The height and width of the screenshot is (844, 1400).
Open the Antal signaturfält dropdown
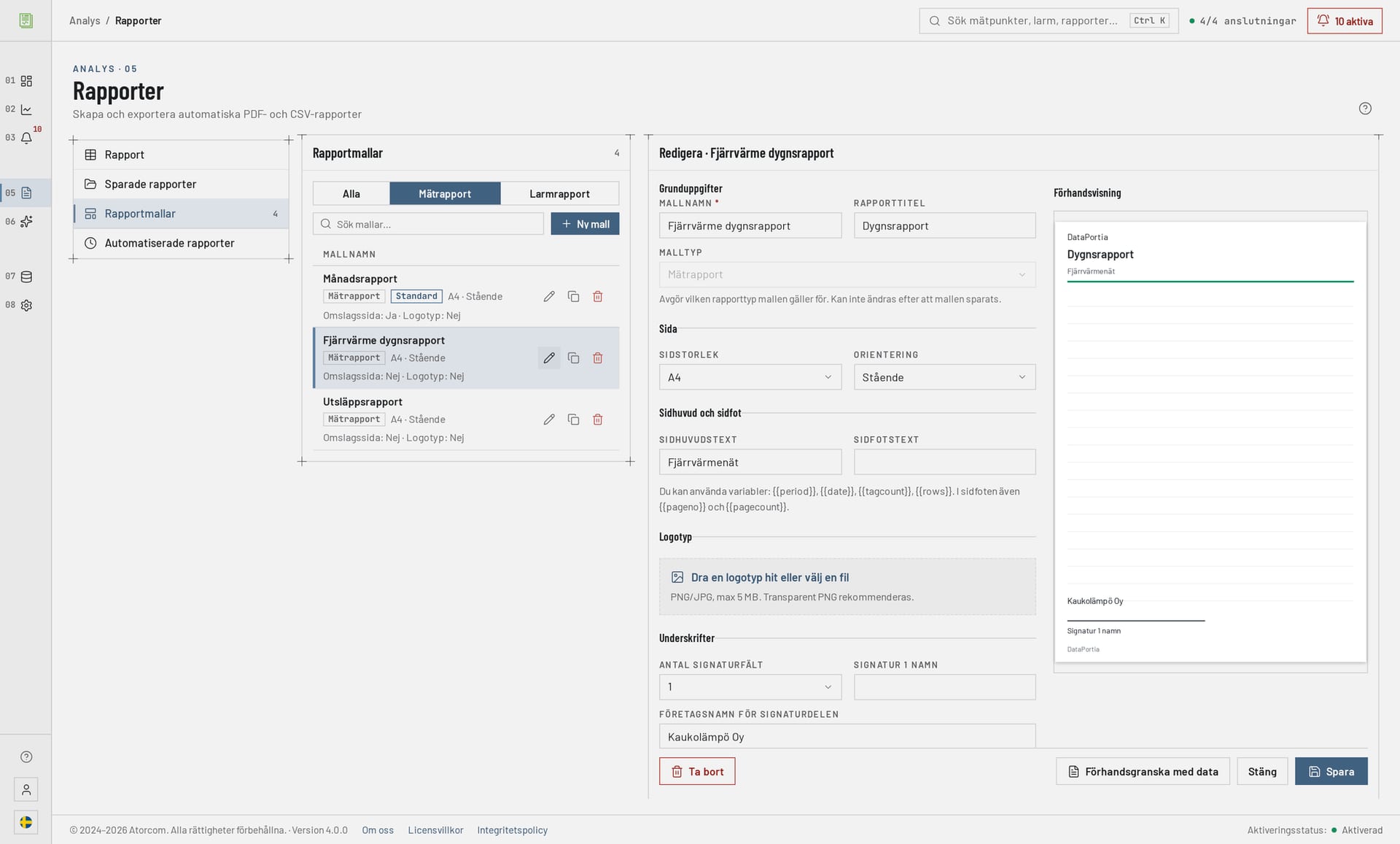(x=750, y=687)
